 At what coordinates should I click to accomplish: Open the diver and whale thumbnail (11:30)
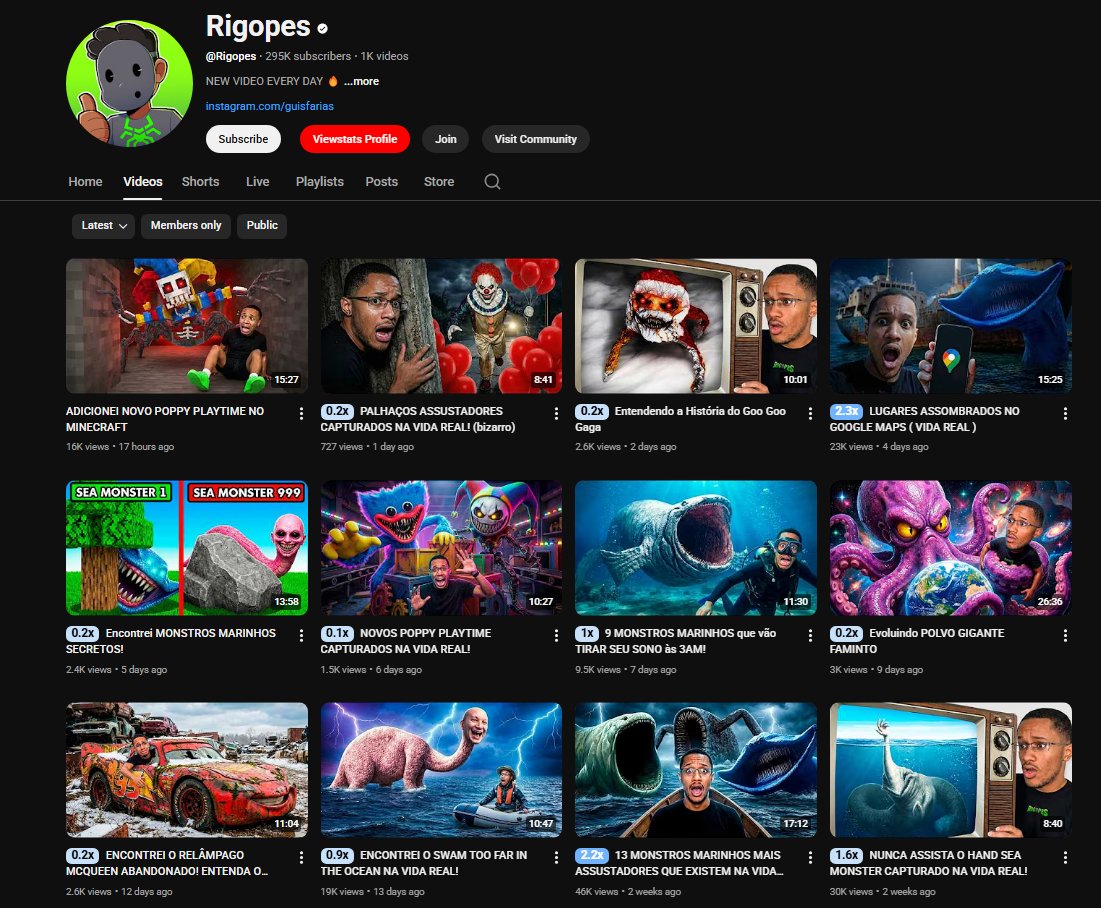696,548
